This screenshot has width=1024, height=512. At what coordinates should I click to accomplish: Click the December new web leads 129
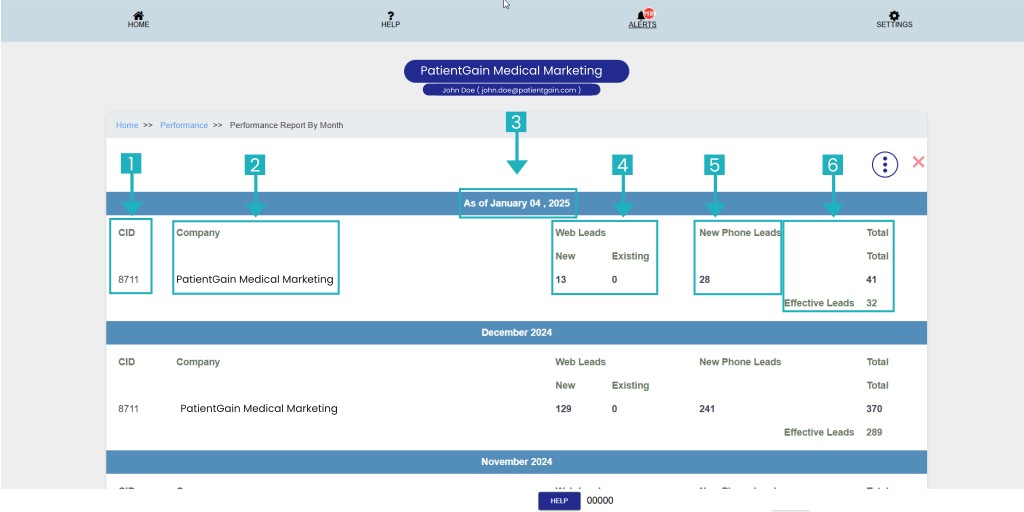click(563, 409)
